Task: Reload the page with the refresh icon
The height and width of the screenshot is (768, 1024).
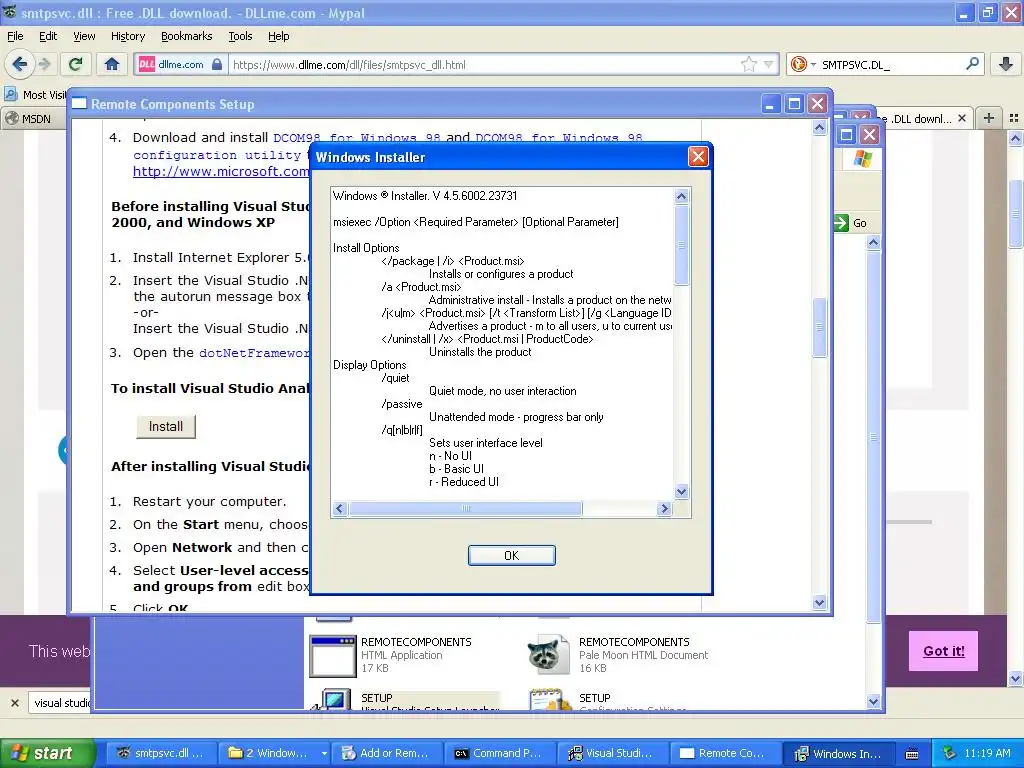Action: click(76, 64)
